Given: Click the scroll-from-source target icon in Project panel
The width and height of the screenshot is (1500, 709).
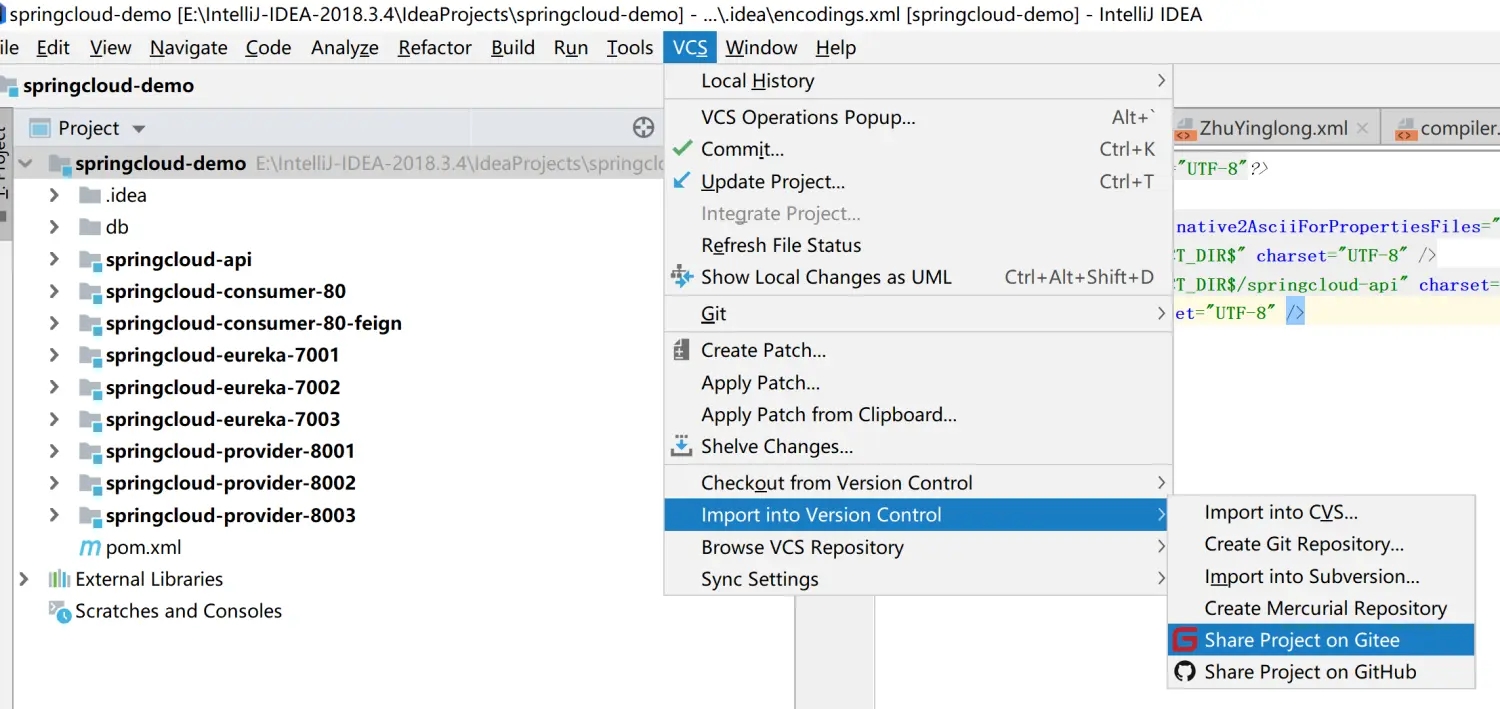Looking at the screenshot, I should coord(644,128).
